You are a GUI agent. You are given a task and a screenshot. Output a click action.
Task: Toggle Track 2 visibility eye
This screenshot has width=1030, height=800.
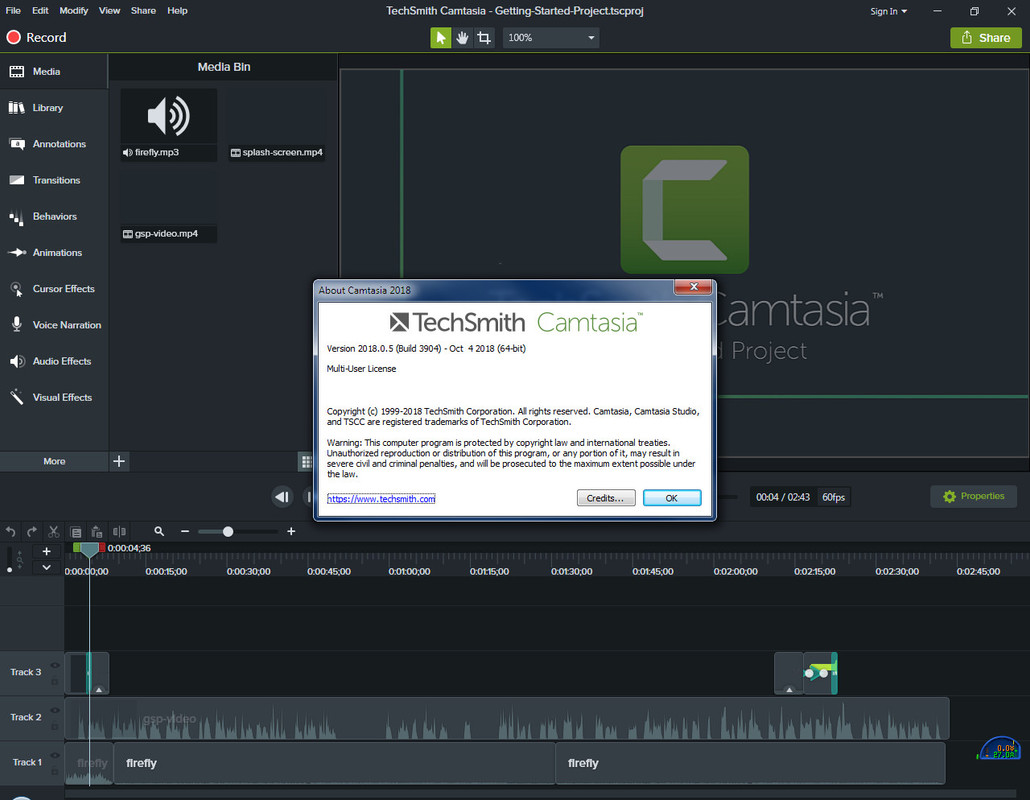coord(55,711)
